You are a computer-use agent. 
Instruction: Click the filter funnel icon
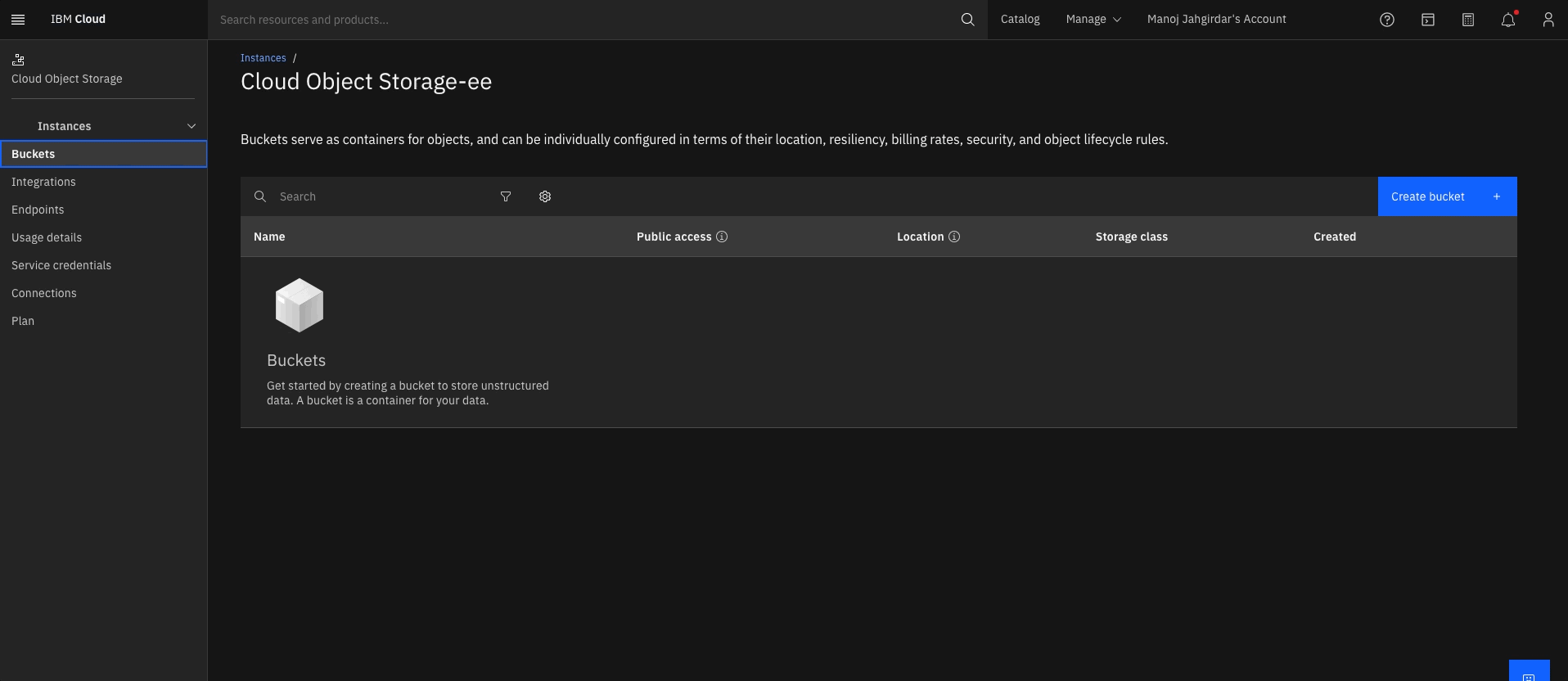click(x=506, y=196)
